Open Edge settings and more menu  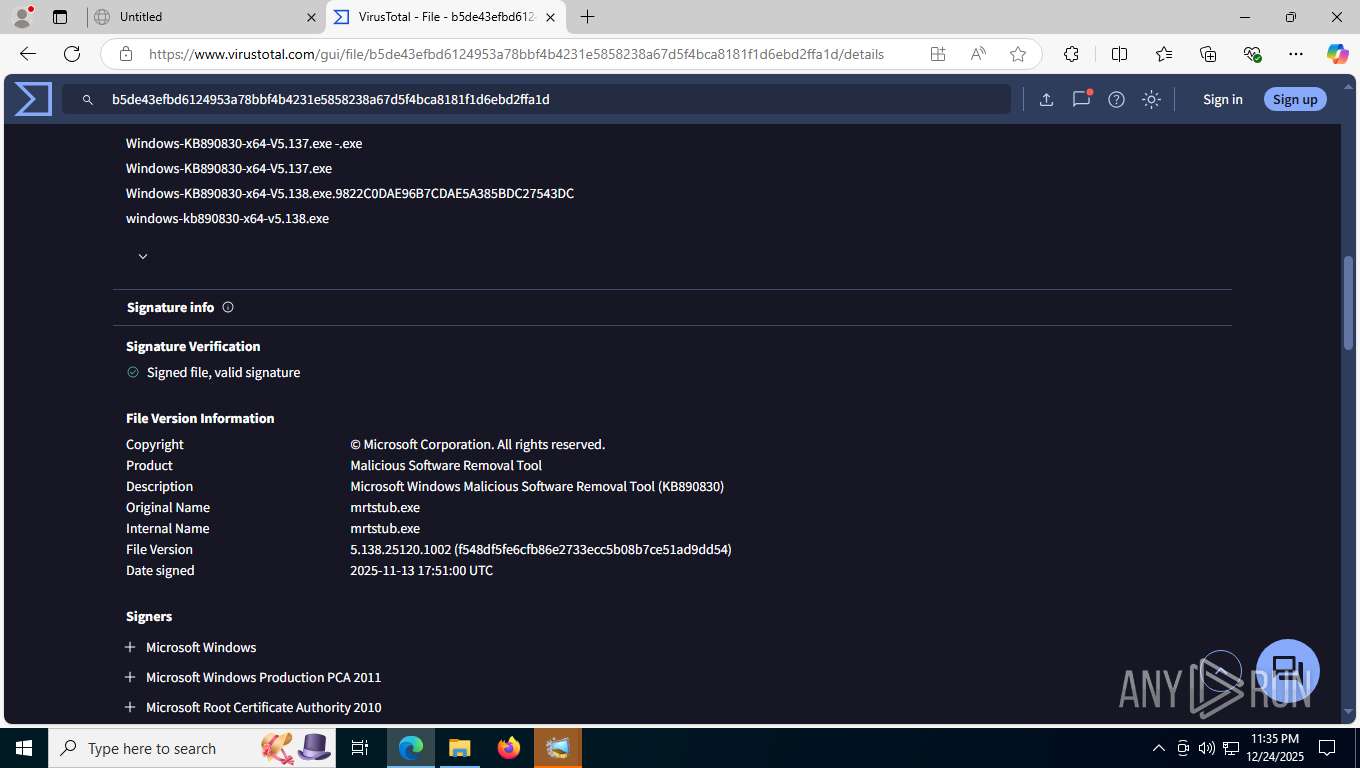pos(1296,54)
